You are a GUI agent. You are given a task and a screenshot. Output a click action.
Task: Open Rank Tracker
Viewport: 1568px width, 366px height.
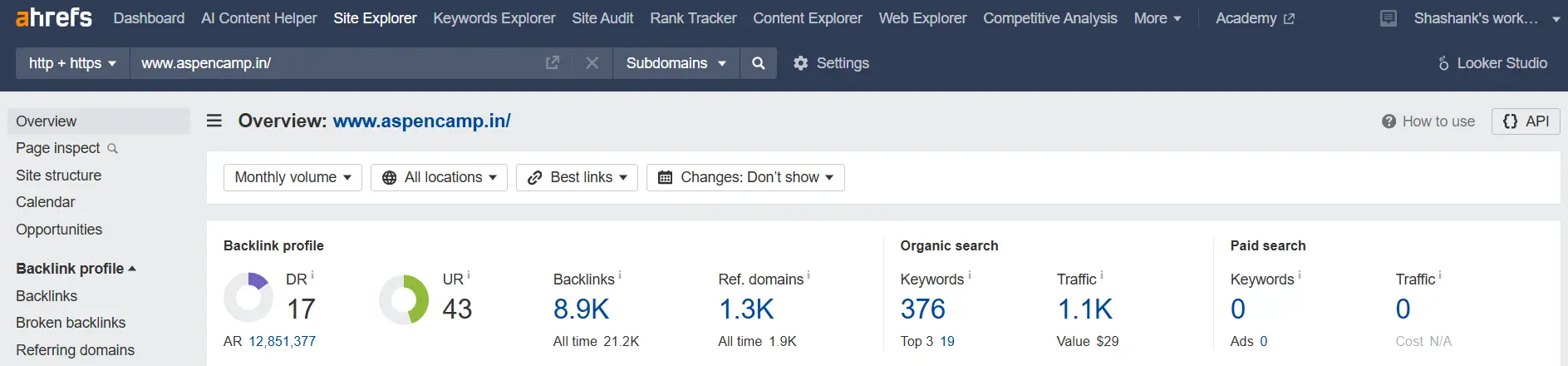(x=693, y=18)
